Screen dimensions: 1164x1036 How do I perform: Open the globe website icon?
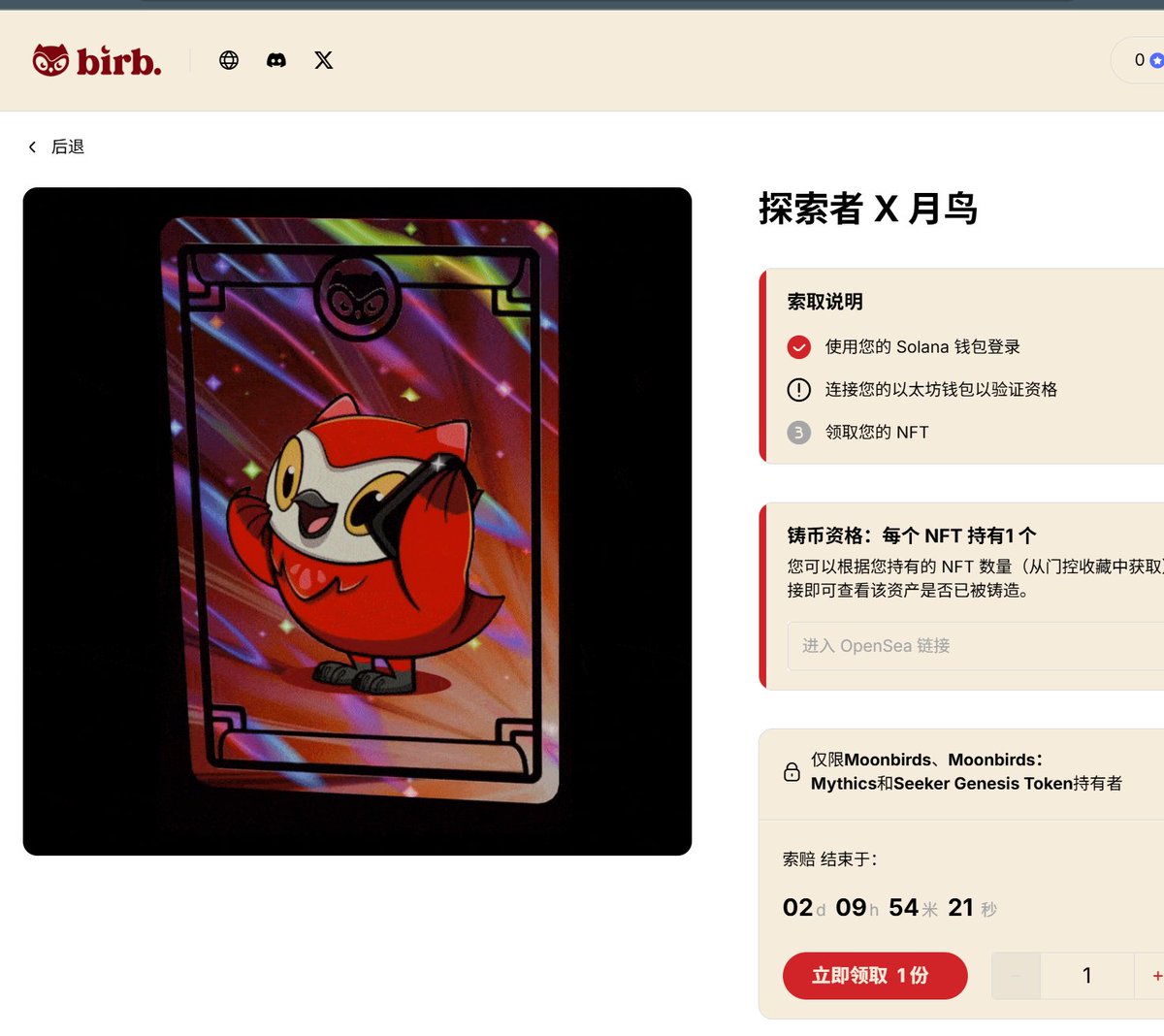tap(229, 60)
